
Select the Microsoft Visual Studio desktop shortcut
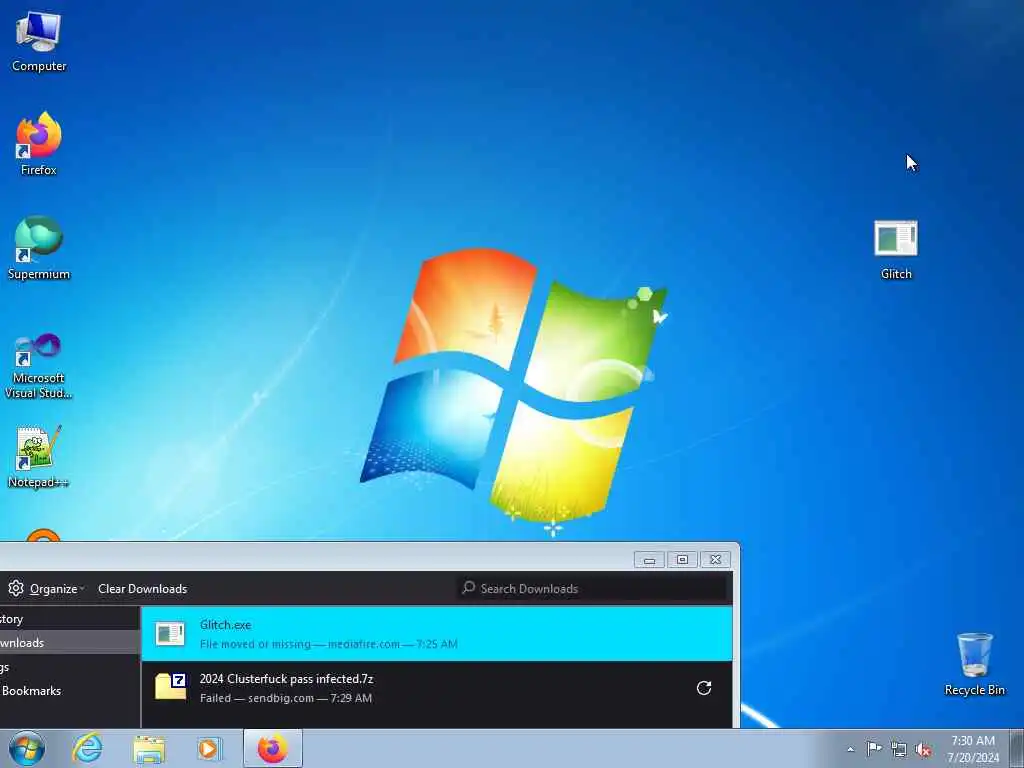[x=39, y=366]
